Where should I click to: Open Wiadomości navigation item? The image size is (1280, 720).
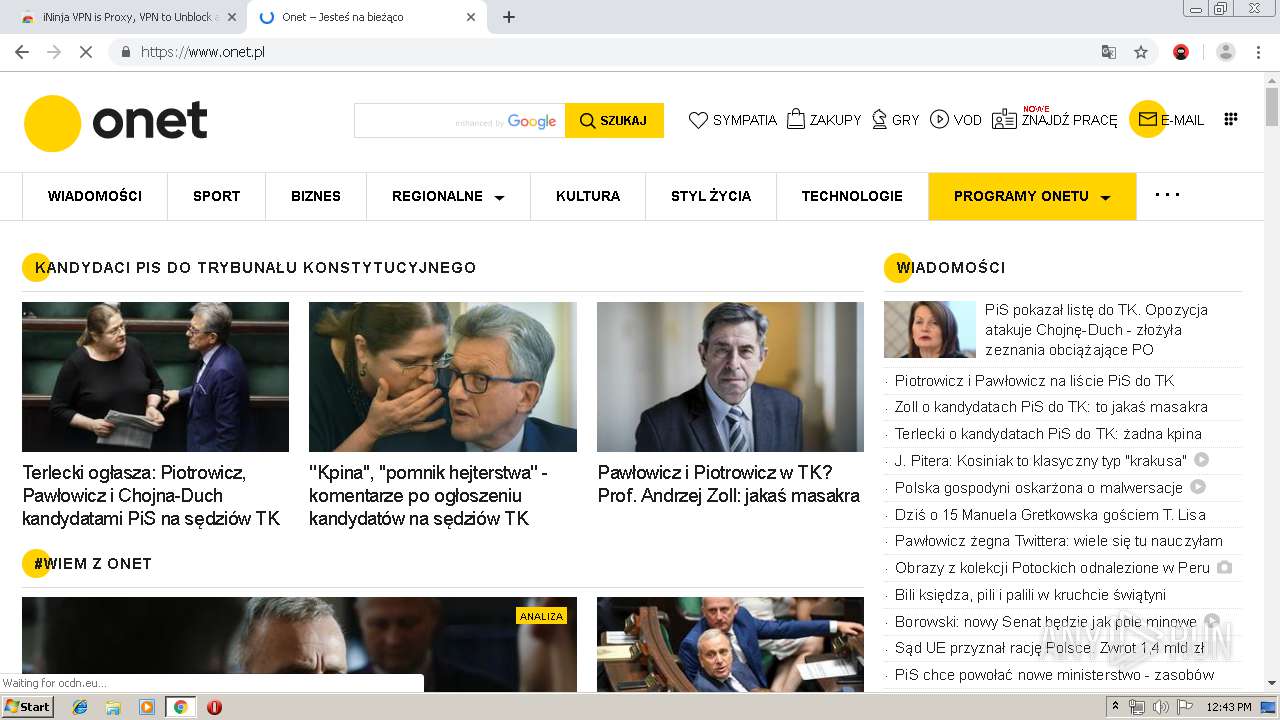click(95, 196)
